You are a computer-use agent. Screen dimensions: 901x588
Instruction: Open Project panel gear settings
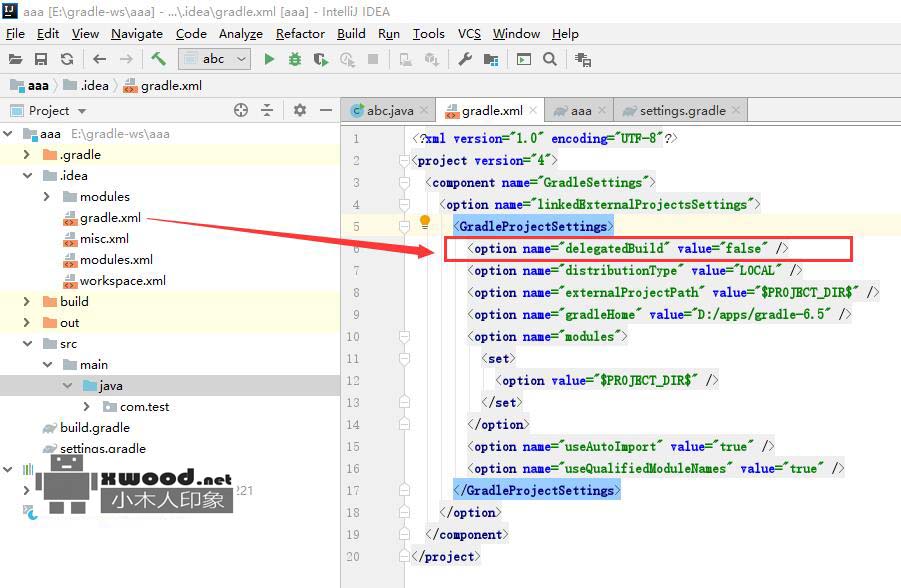pyautogui.click(x=299, y=110)
